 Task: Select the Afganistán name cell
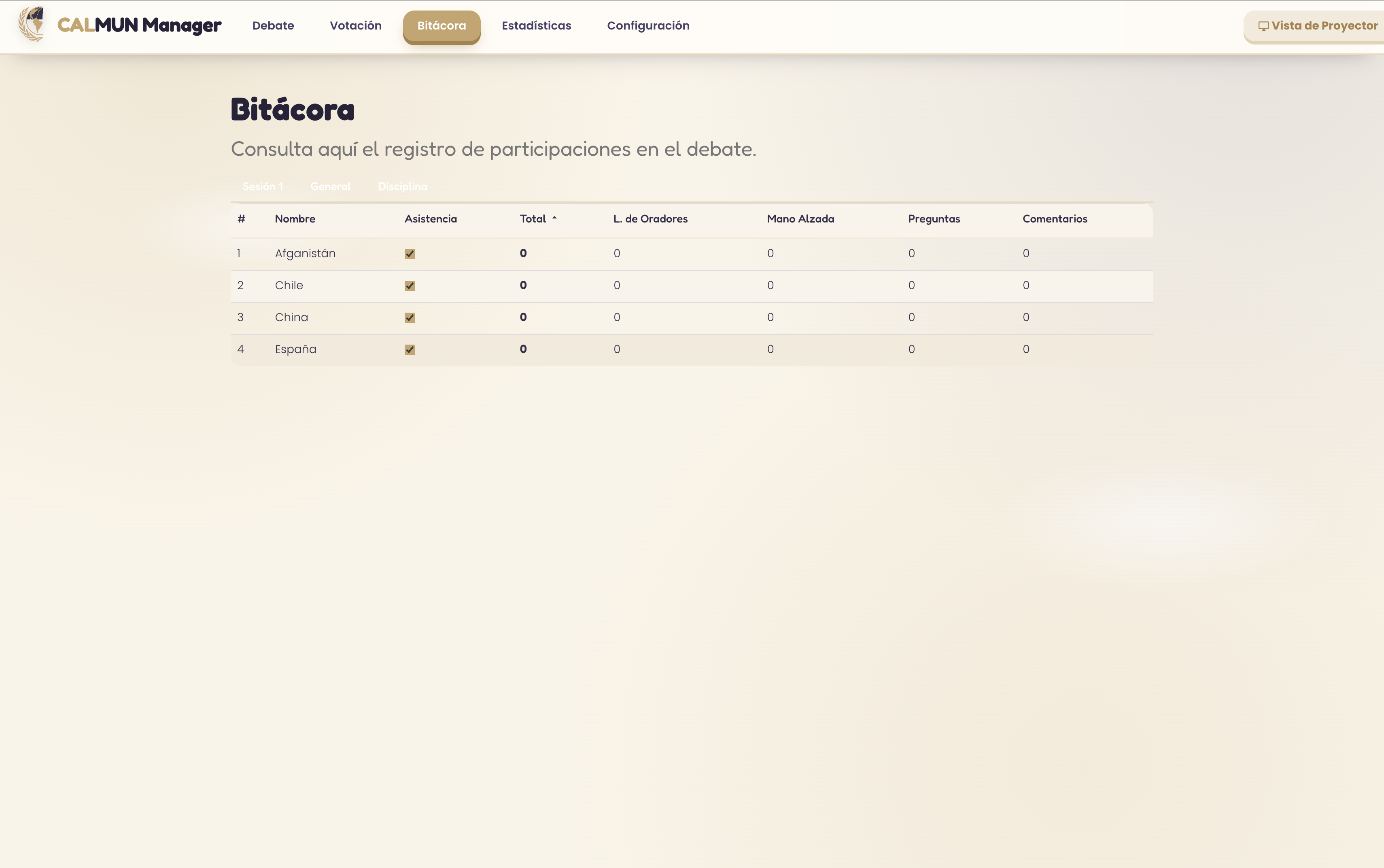click(305, 254)
